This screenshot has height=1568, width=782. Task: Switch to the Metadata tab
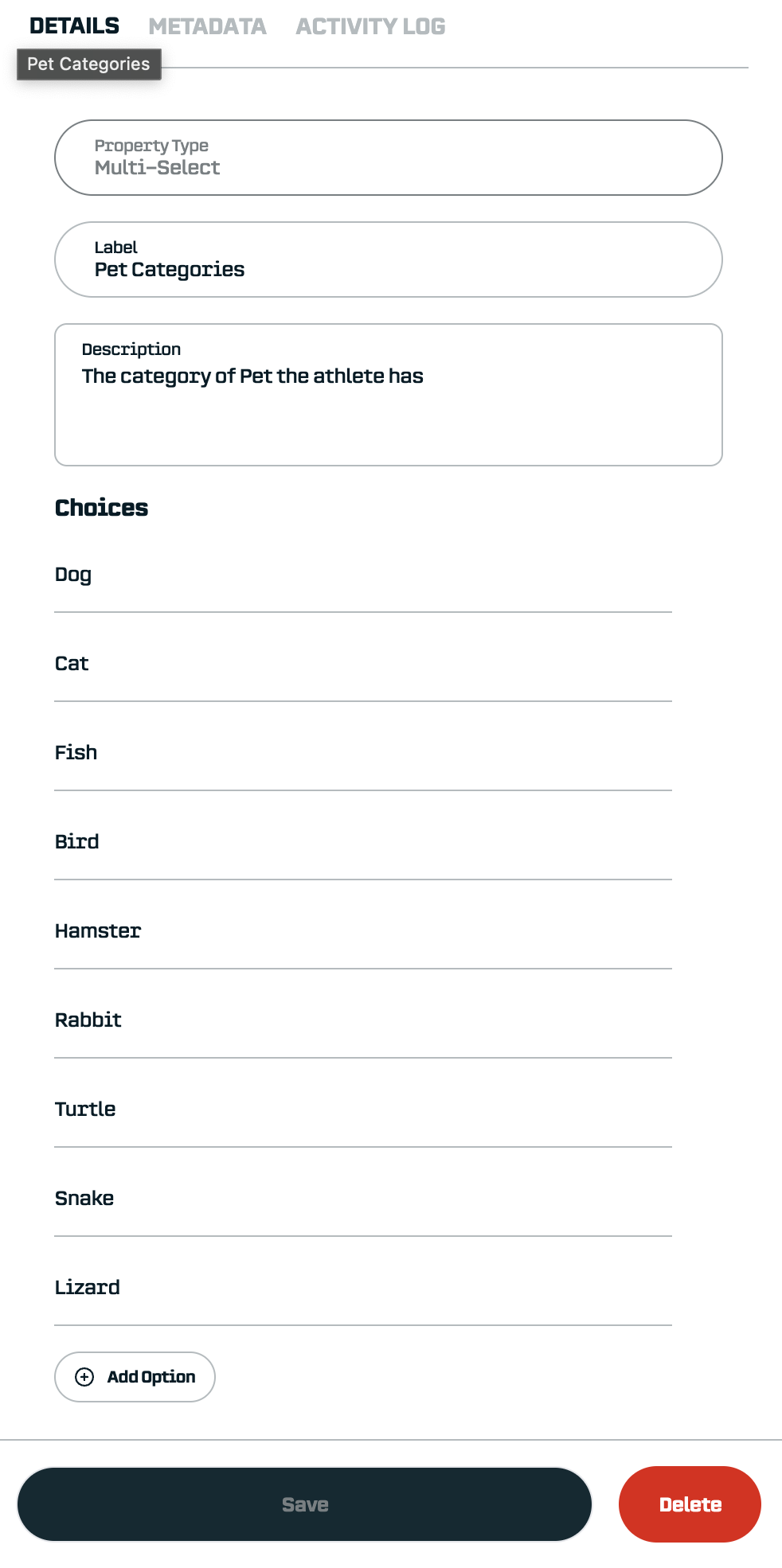[x=207, y=26]
